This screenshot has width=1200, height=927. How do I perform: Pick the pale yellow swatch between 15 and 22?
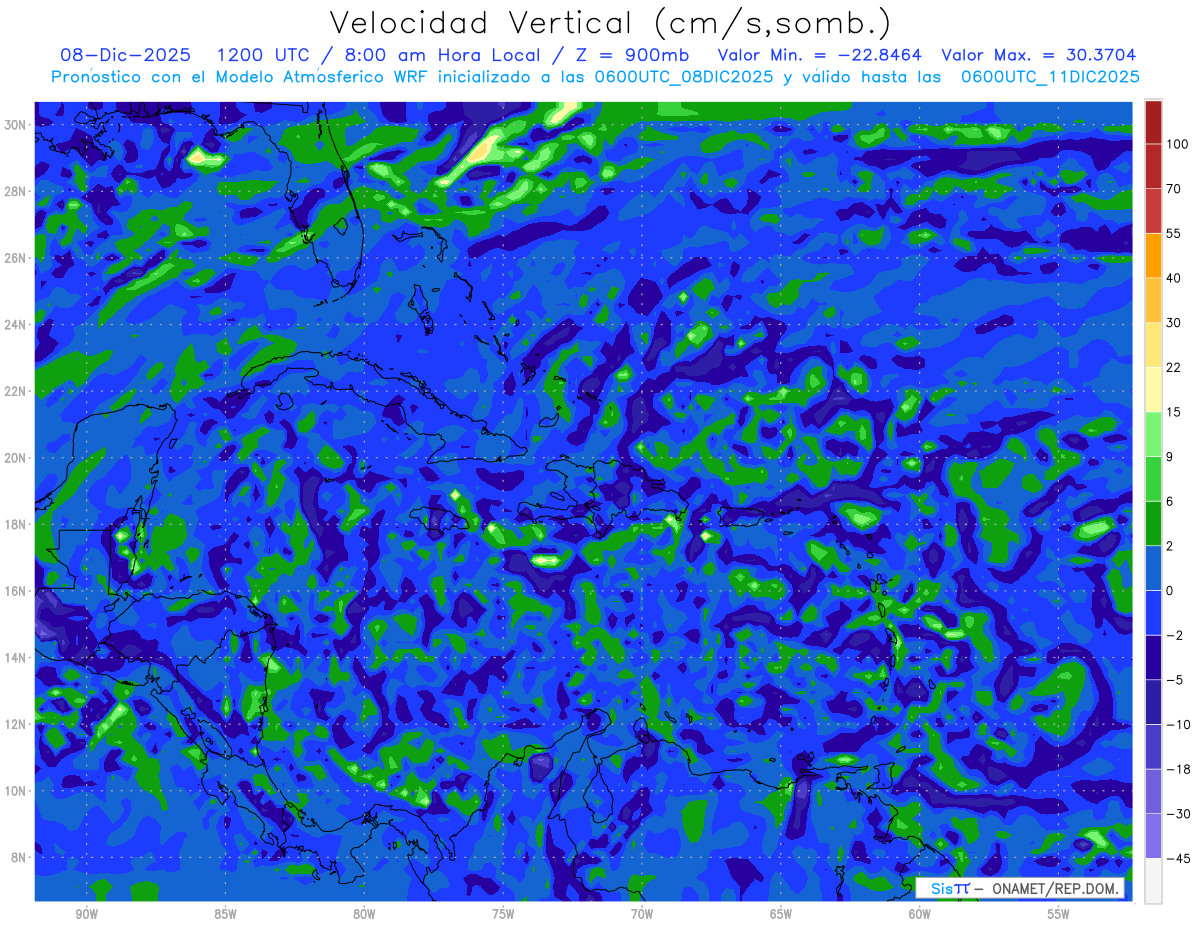click(1153, 389)
